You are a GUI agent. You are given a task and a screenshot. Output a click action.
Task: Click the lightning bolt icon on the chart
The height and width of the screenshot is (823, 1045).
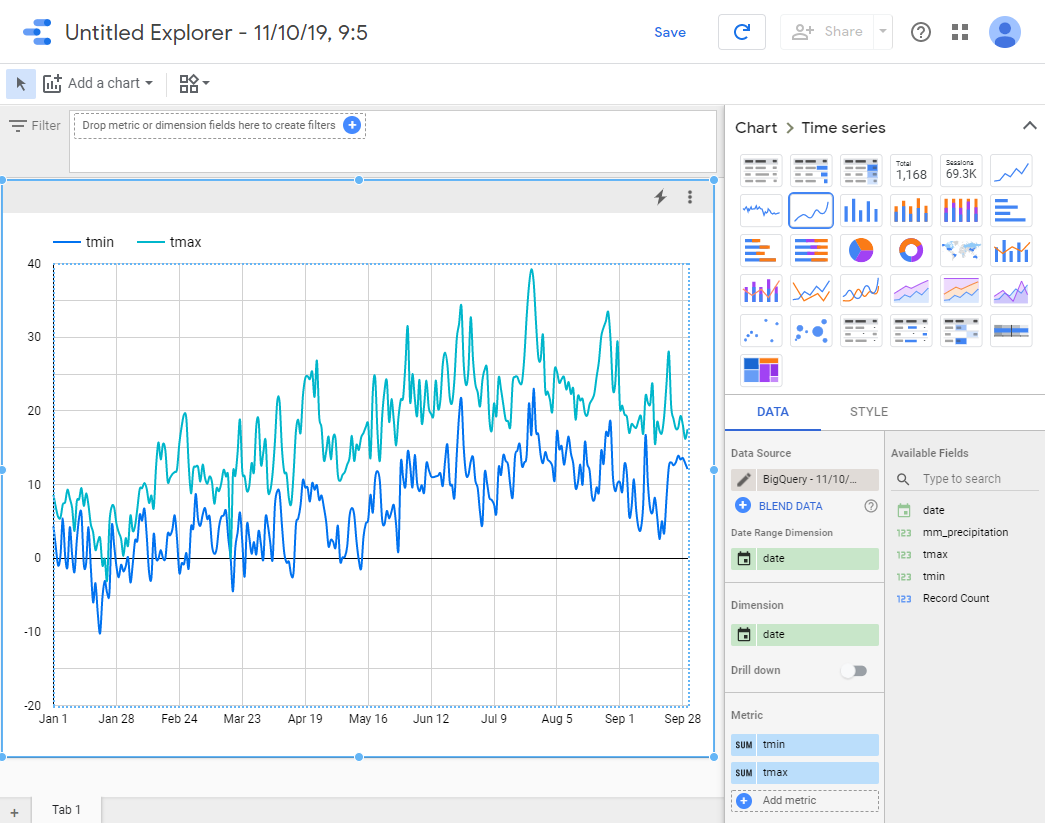point(660,197)
